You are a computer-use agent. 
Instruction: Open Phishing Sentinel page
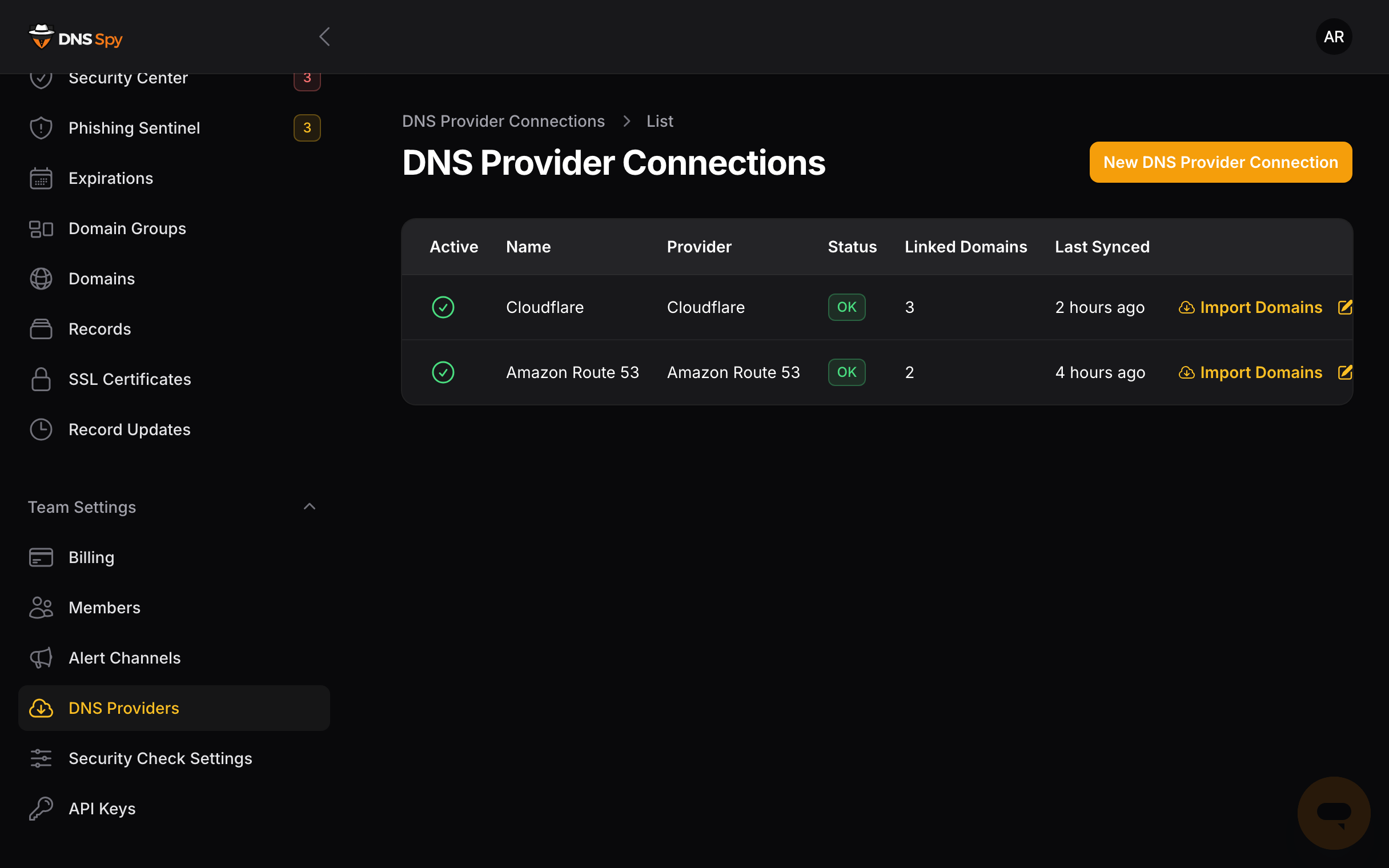click(174, 127)
